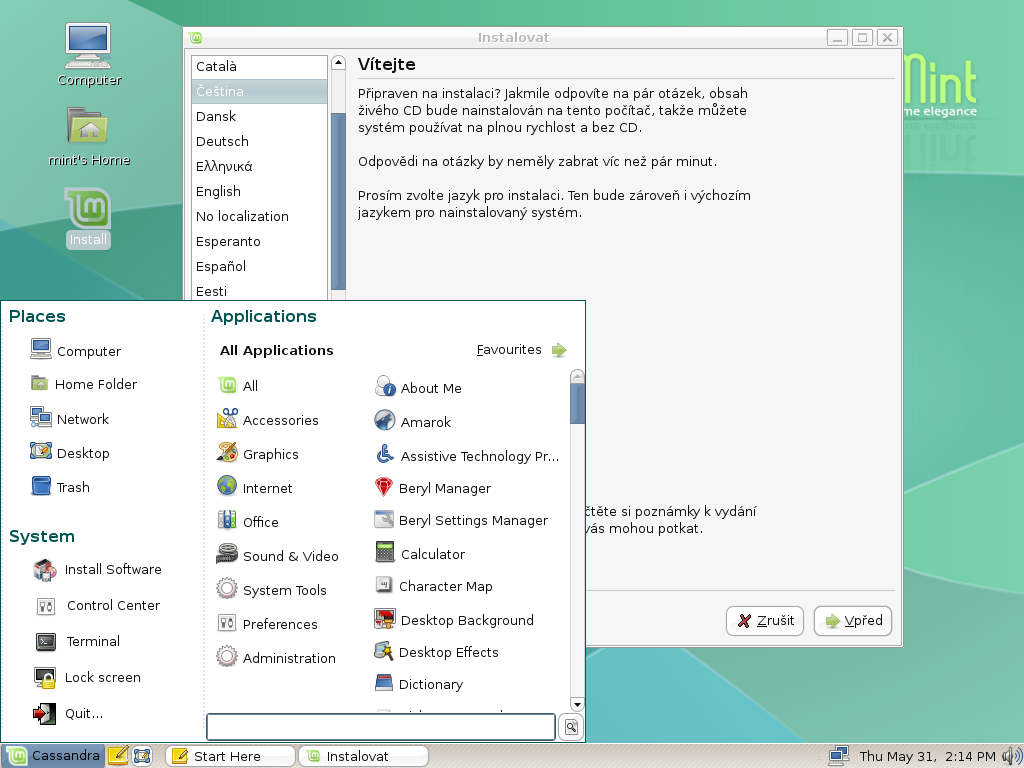Image resolution: width=1024 pixels, height=768 pixels.
Task: Select the Office category
Action: [x=248, y=522]
